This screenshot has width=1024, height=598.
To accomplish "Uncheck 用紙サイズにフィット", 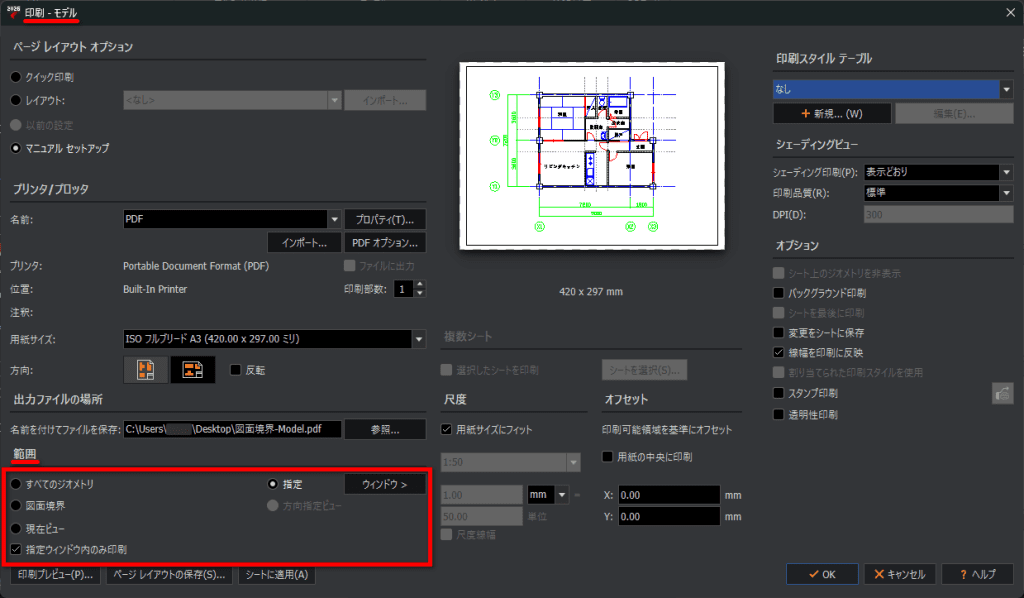I will point(447,430).
